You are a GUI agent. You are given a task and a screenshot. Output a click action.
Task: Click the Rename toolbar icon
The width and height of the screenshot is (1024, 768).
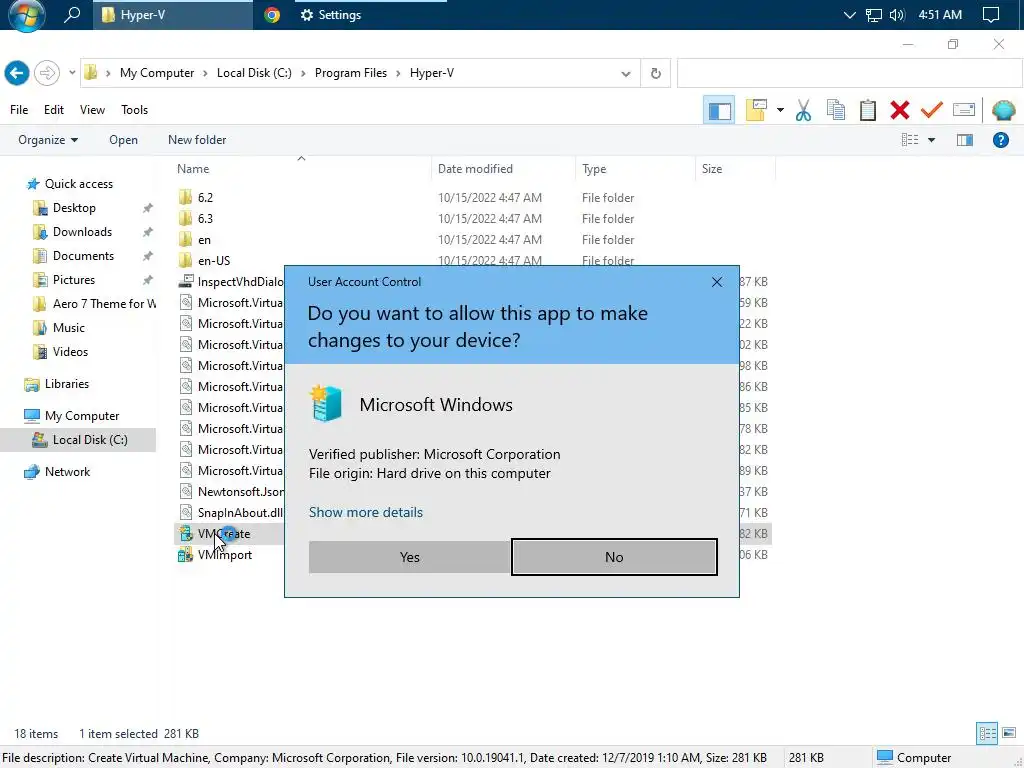(964, 110)
